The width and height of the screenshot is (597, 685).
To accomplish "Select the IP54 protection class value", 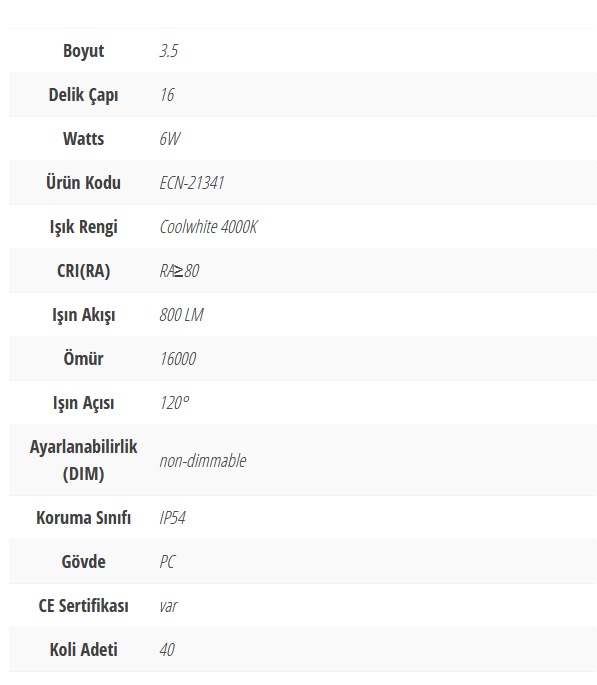I will [172, 518].
